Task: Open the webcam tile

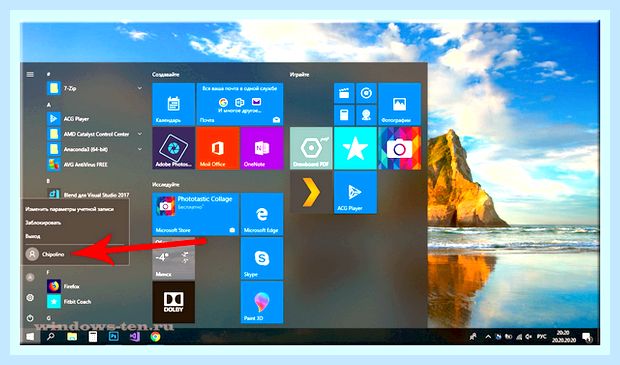Action: (366, 115)
